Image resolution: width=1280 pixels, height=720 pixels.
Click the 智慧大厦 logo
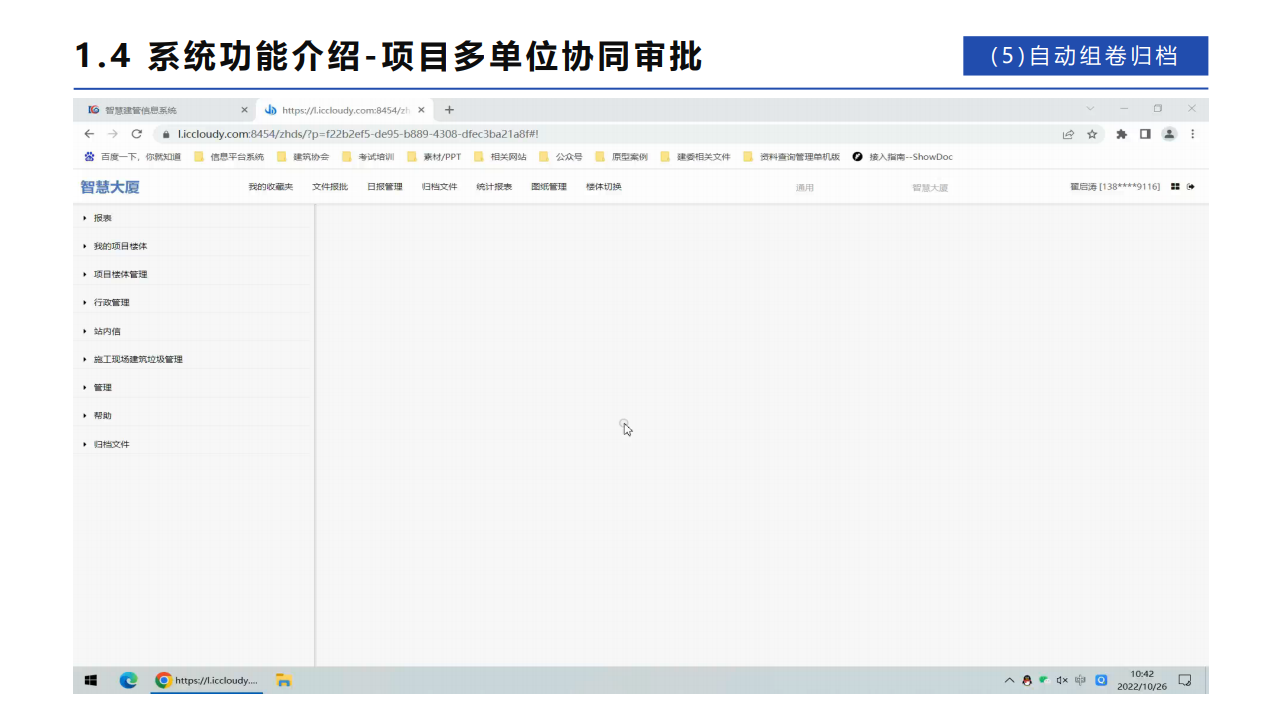[110, 187]
